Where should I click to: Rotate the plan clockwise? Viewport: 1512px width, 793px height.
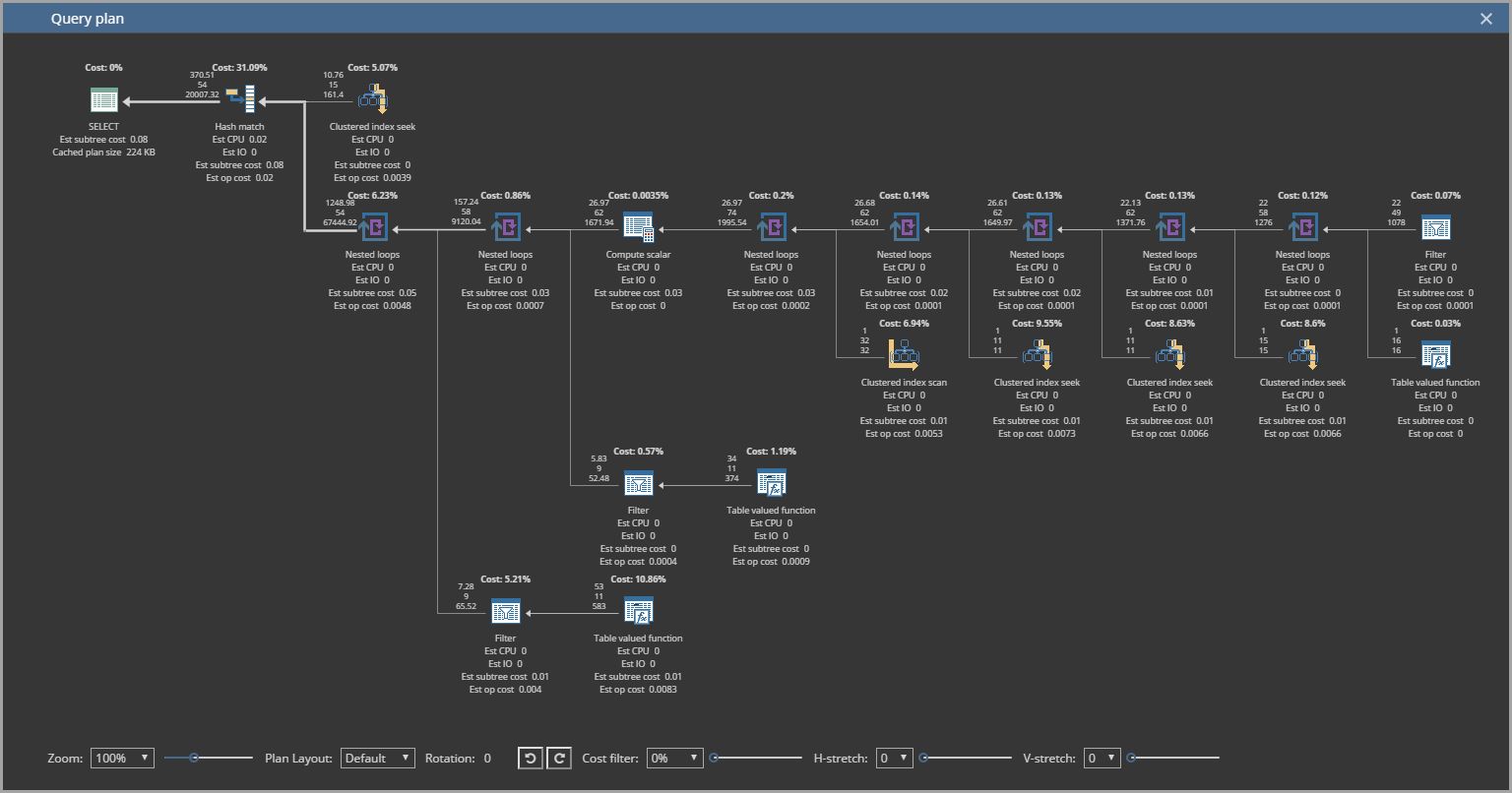(x=557, y=758)
